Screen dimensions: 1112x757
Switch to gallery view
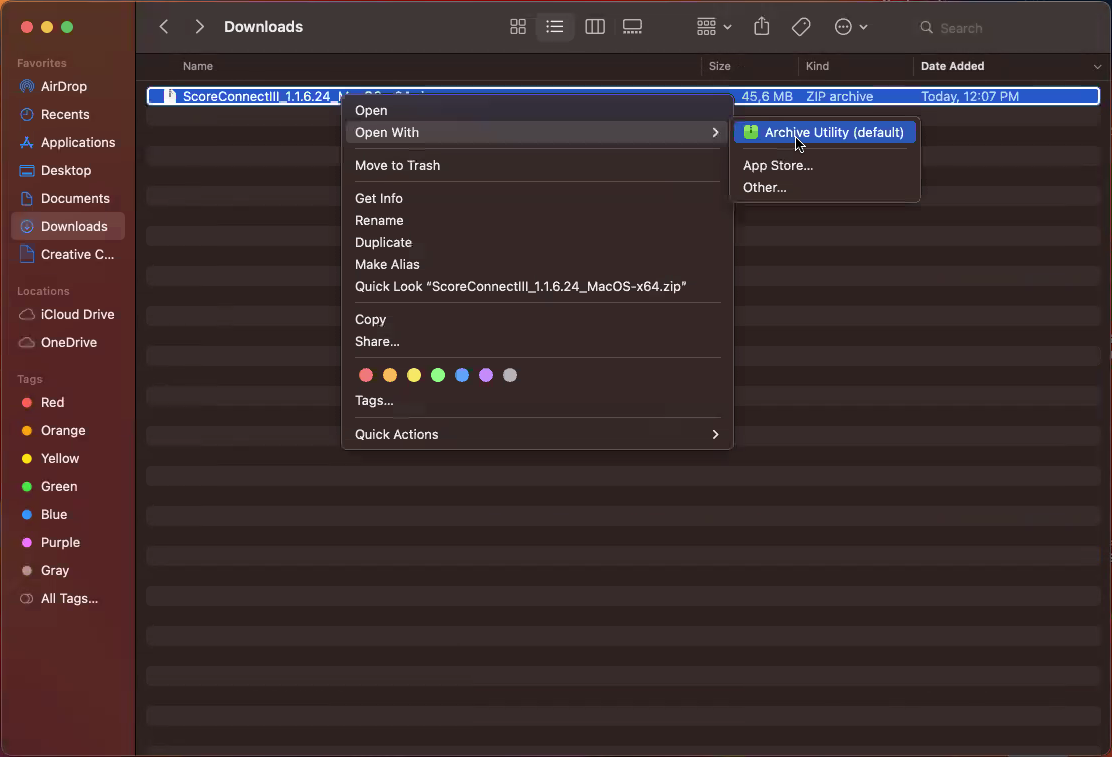point(632,27)
